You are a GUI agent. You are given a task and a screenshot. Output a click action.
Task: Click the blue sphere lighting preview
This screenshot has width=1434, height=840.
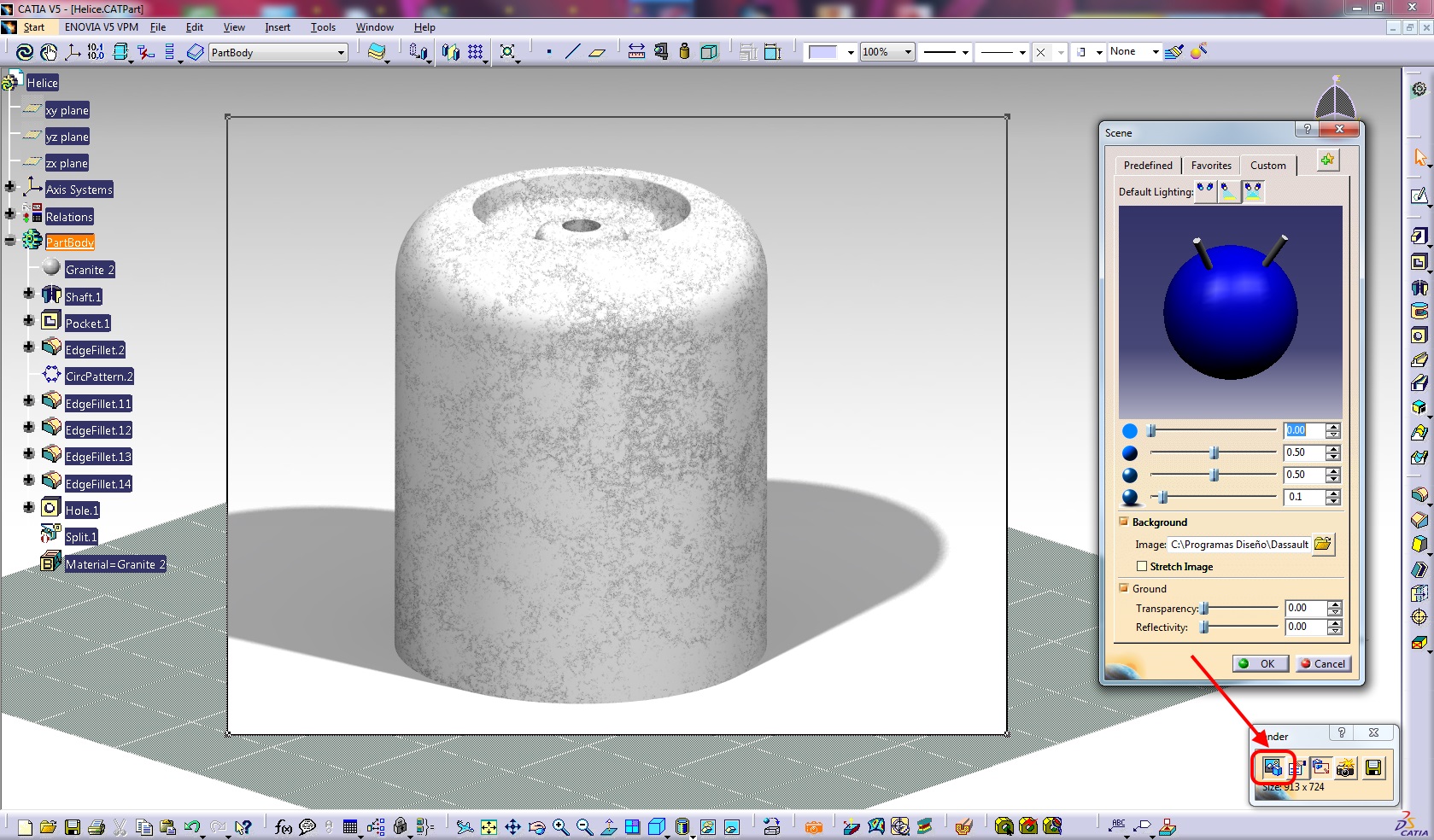click(1231, 312)
